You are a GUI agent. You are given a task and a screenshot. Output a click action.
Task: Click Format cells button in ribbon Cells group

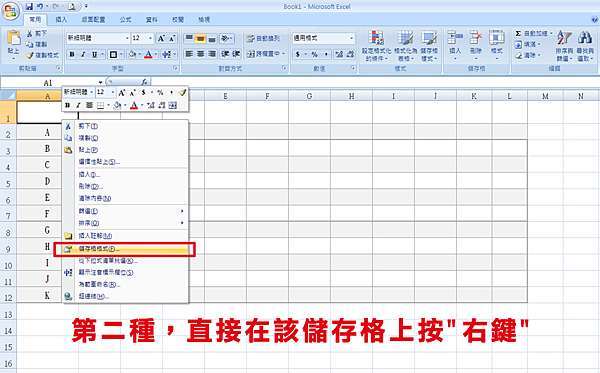(x=497, y=45)
